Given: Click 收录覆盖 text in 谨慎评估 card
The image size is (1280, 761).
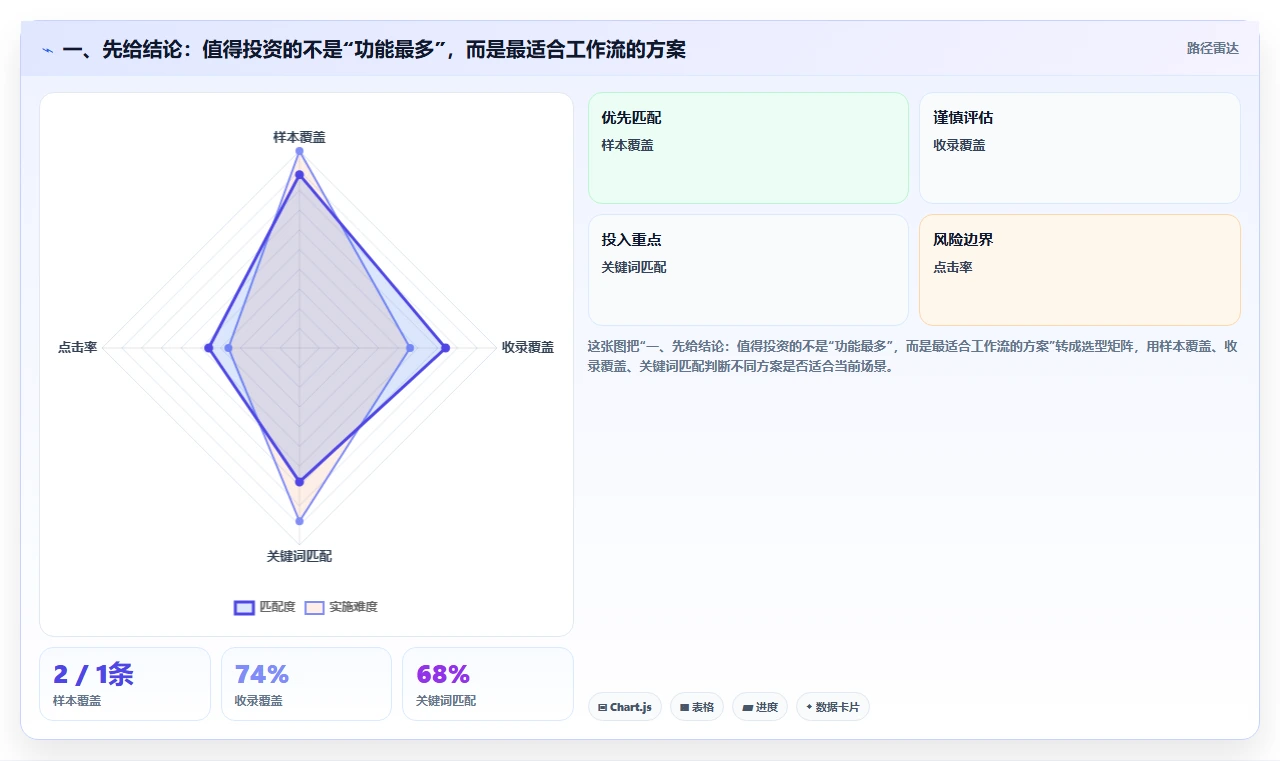Looking at the screenshot, I should 959,145.
